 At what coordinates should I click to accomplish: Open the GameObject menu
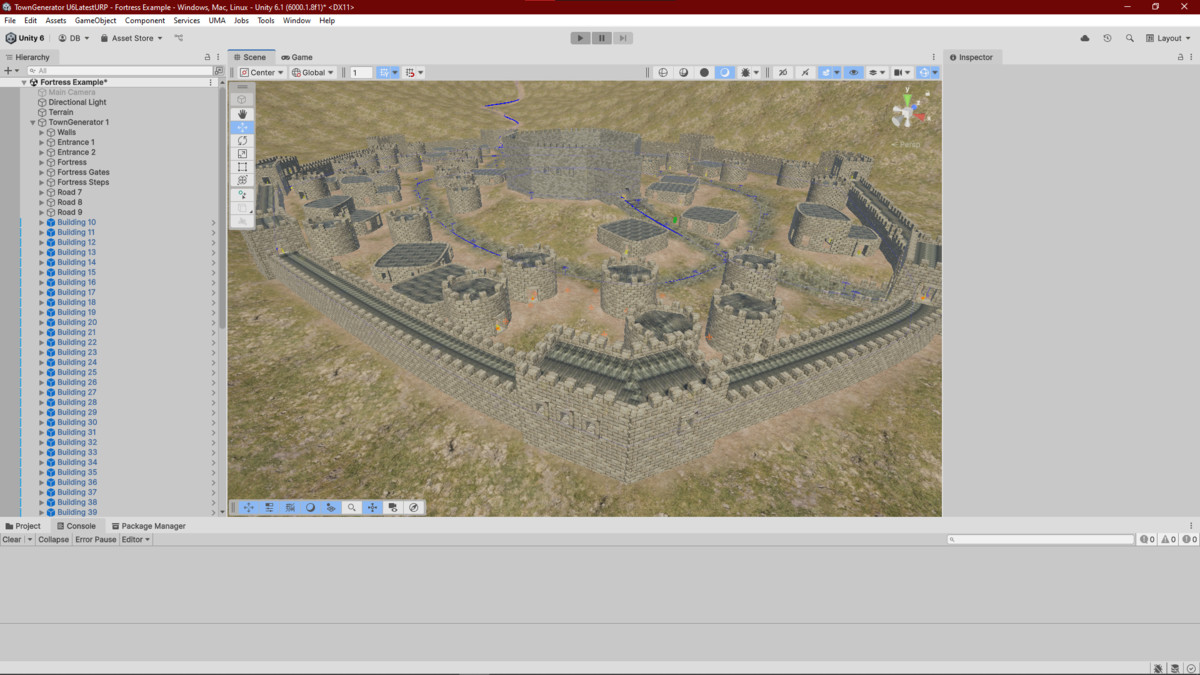point(95,20)
